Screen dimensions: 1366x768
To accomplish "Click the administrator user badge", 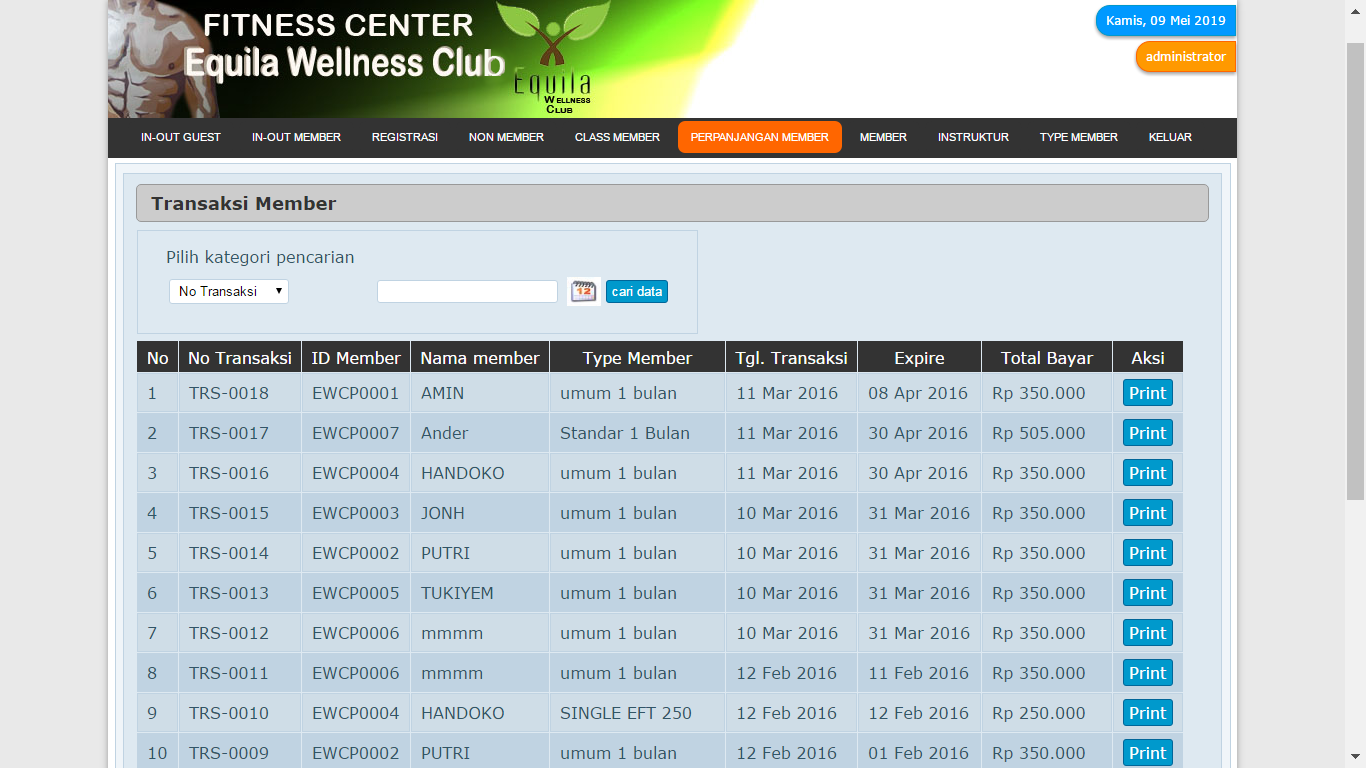I will pos(1185,57).
